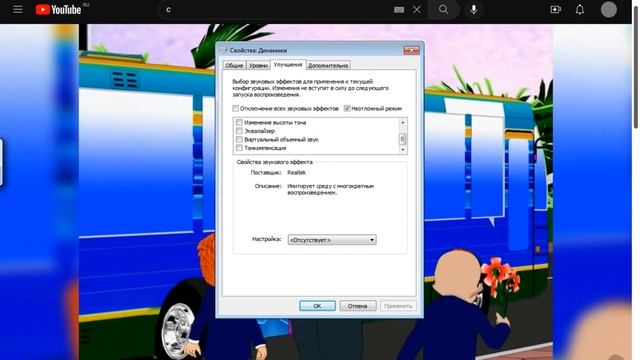The width and height of the screenshot is (640, 360).
Task: Open the YouTube hamburger guide menu
Action: [18, 9]
